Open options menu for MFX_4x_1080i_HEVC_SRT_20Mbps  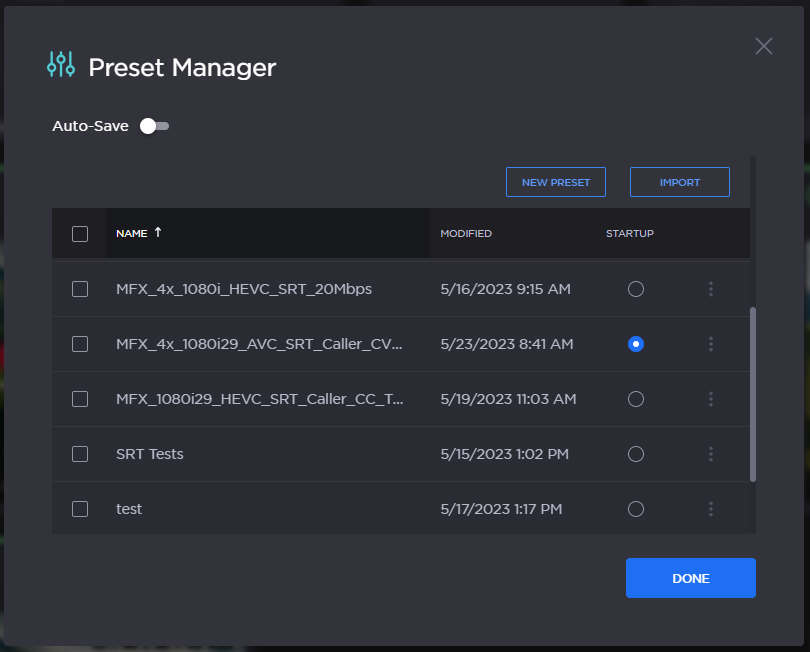coord(711,288)
